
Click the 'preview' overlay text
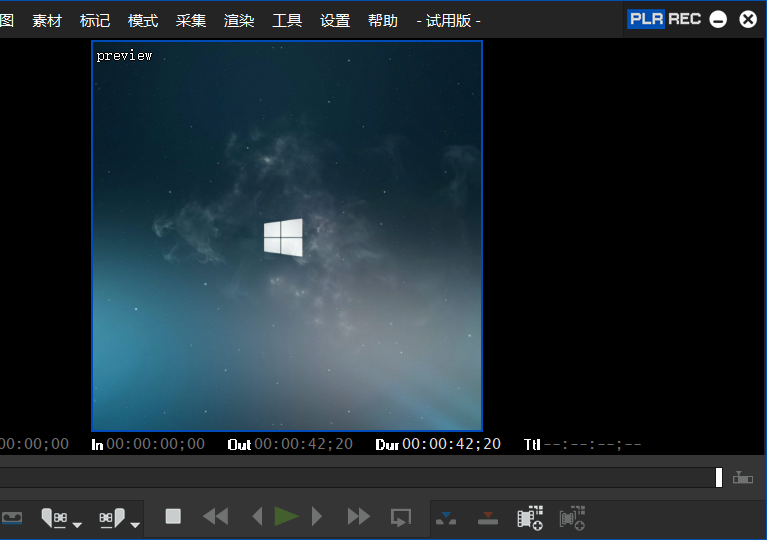click(124, 56)
